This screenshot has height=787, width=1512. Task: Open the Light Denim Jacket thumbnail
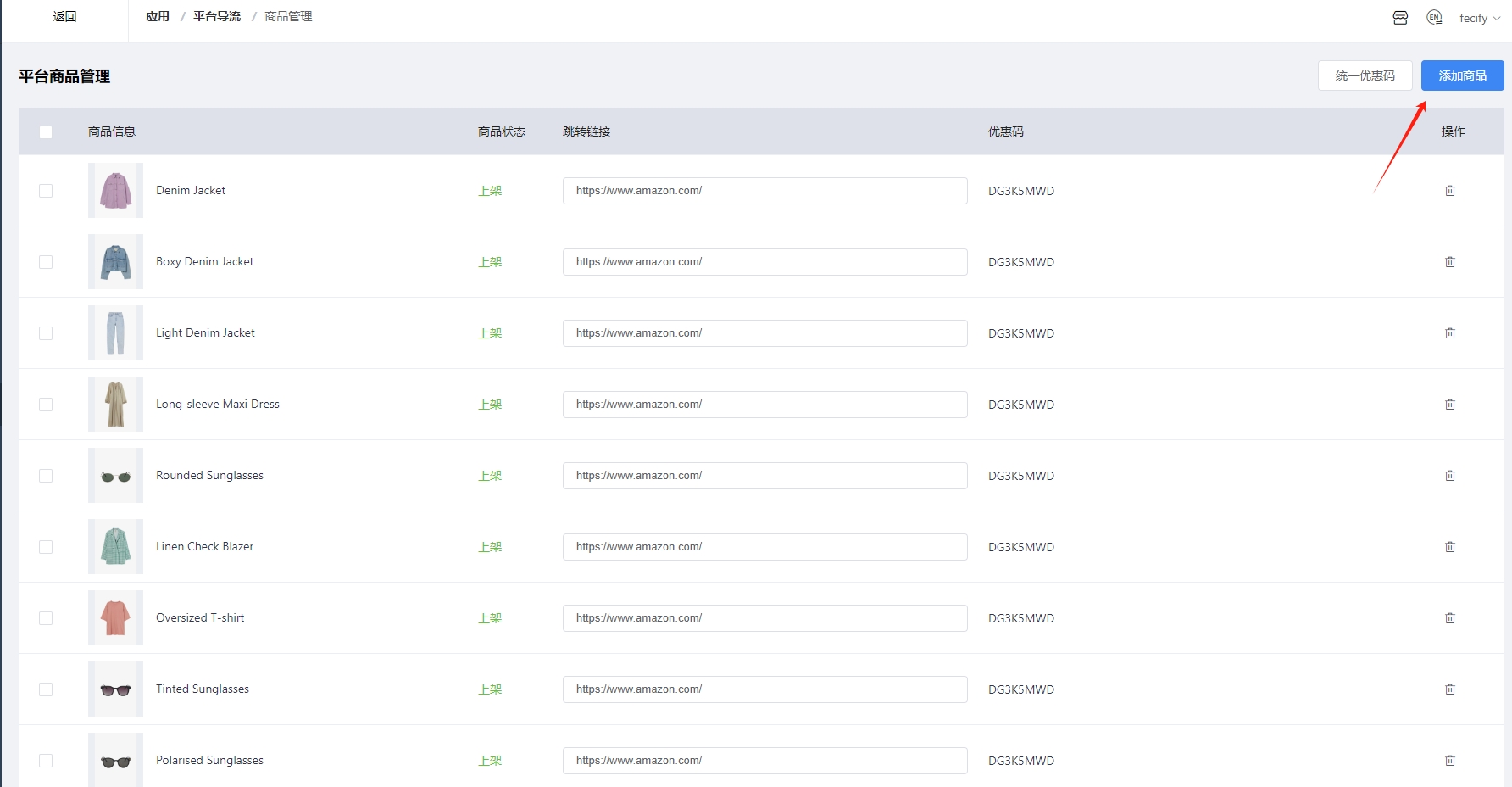[115, 333]
